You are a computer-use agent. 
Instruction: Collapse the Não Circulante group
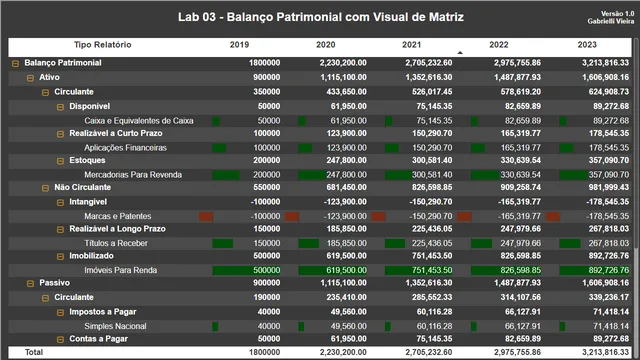point(45,188)
